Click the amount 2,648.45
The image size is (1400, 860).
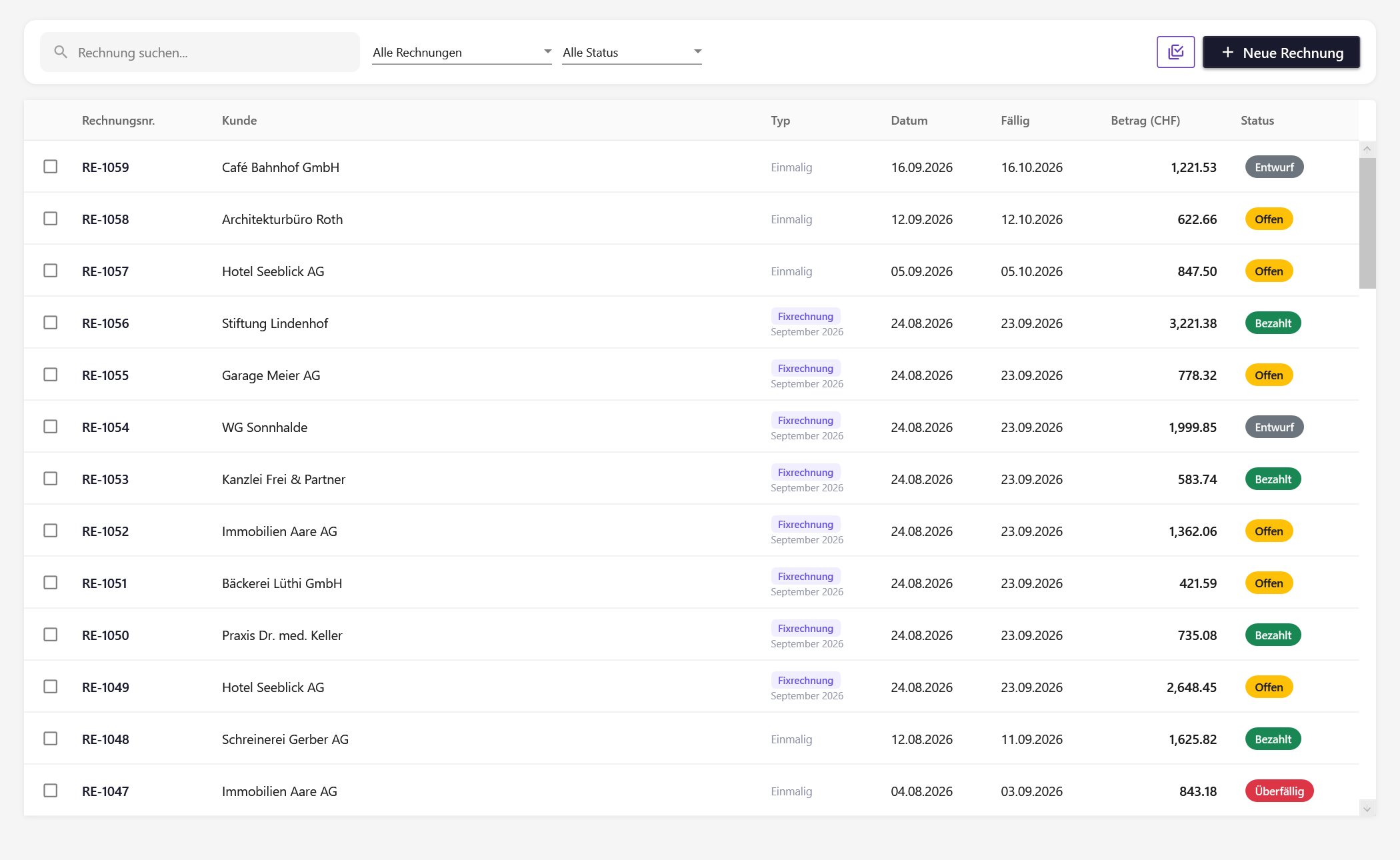coord(1191,687)
